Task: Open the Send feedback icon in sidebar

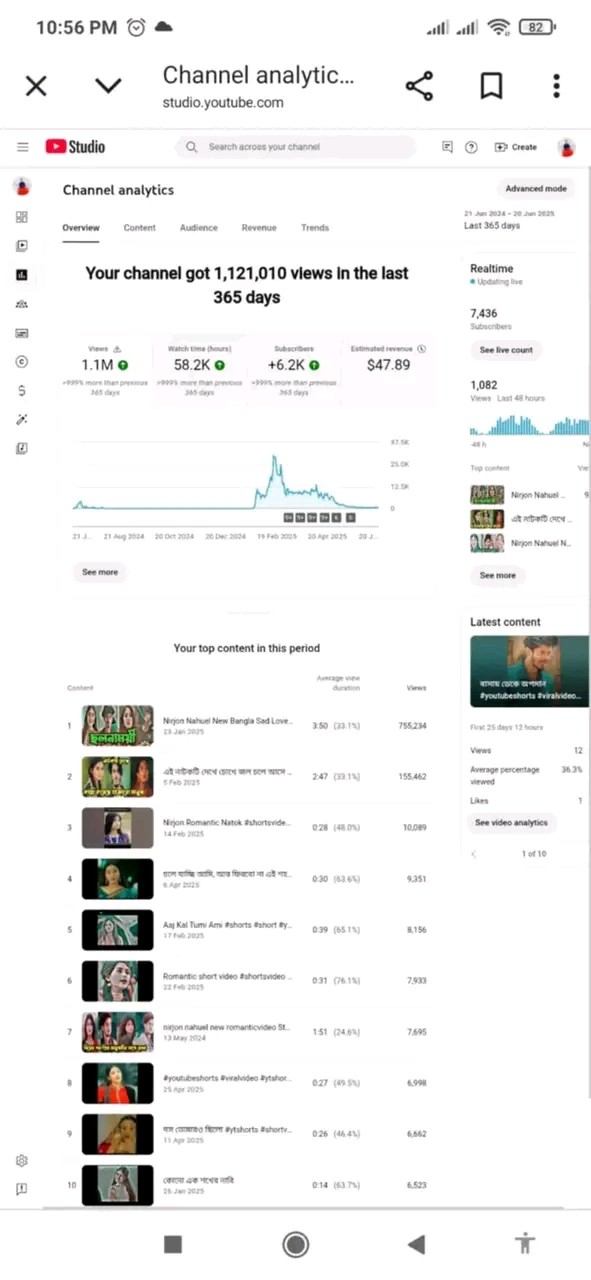Action: tap(22, 1190)
